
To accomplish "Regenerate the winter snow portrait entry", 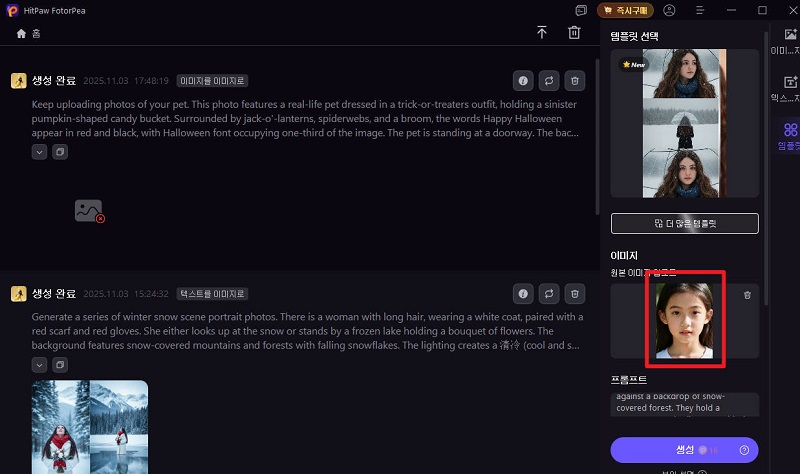I will [548, 294].
